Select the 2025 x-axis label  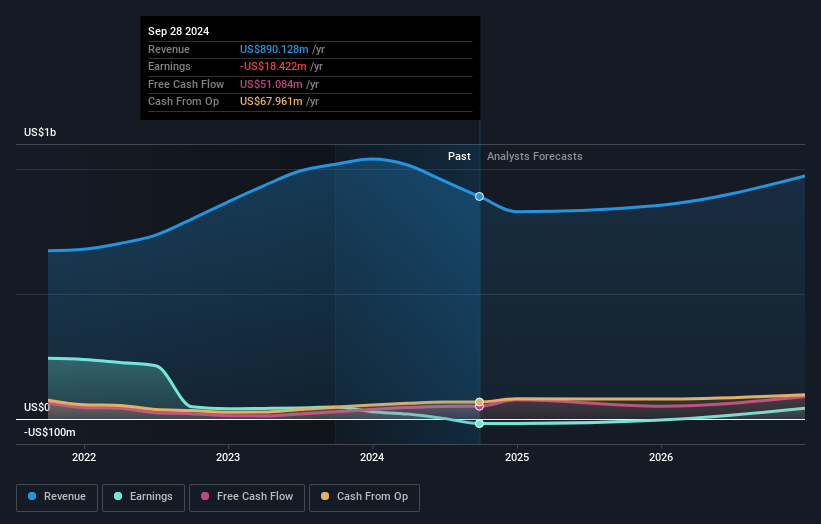point(517,458)
